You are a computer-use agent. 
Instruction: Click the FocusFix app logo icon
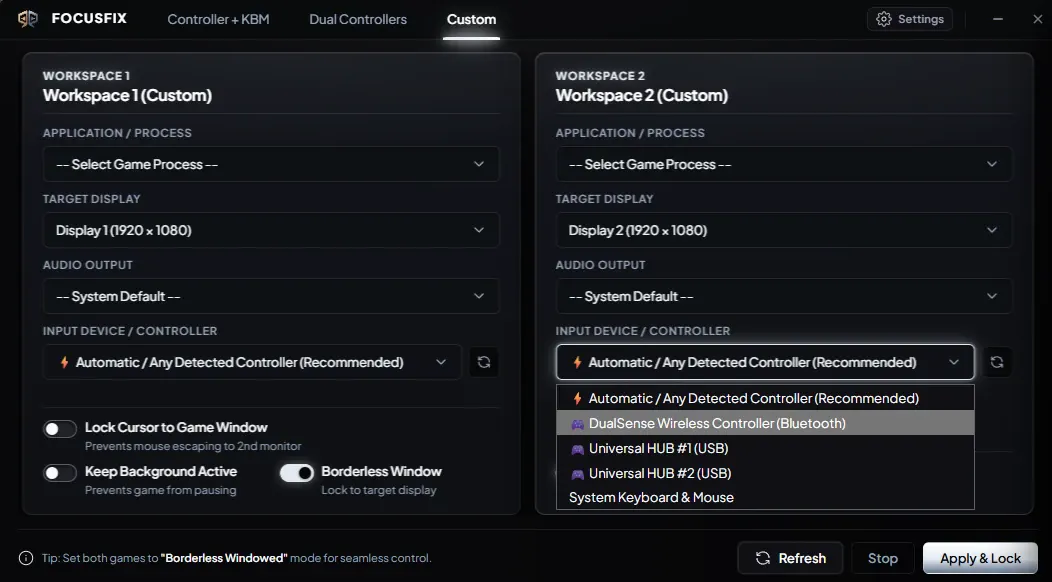tap(28, 19)
